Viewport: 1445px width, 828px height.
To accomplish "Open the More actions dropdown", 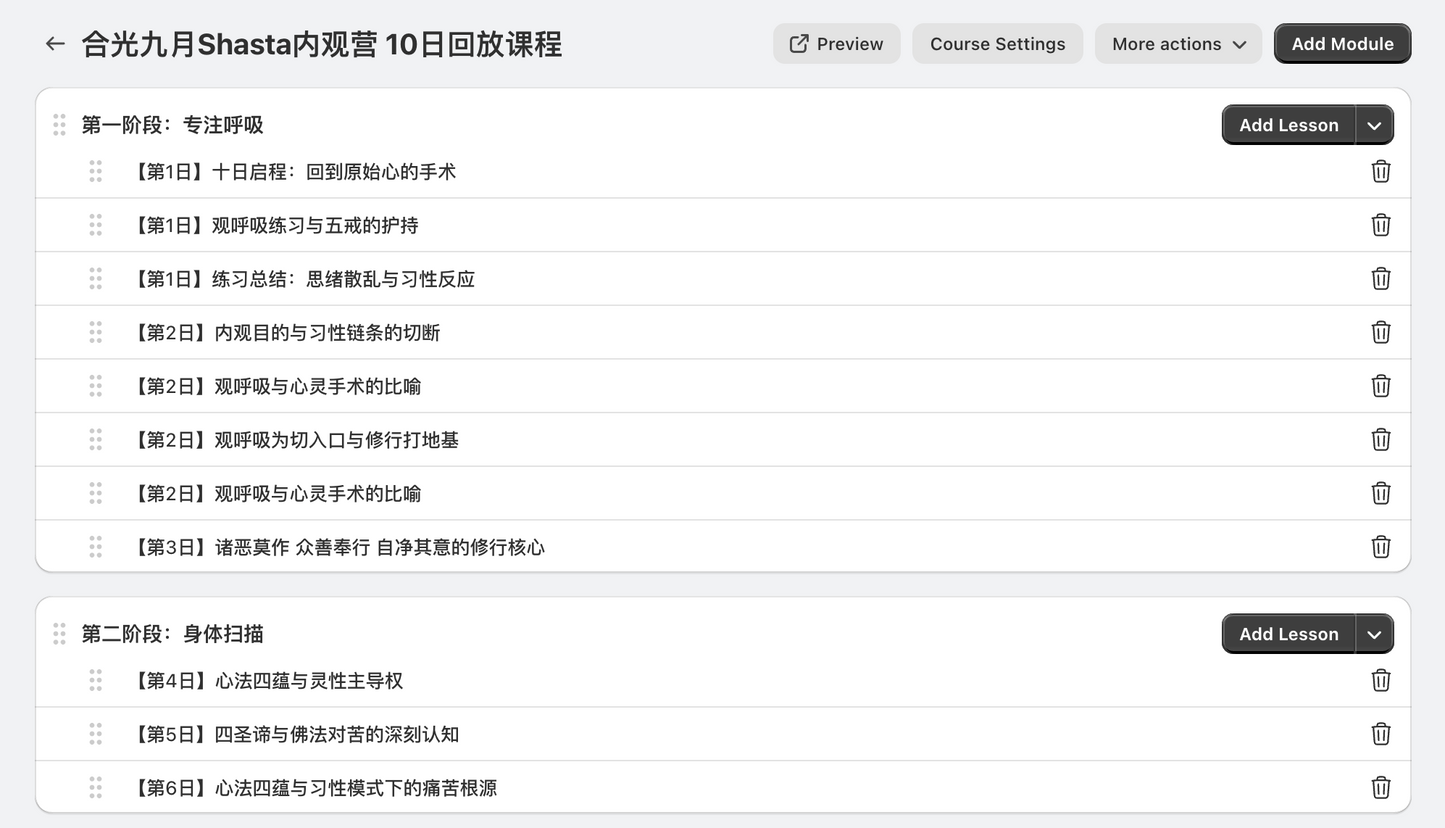I will 1178,44.
